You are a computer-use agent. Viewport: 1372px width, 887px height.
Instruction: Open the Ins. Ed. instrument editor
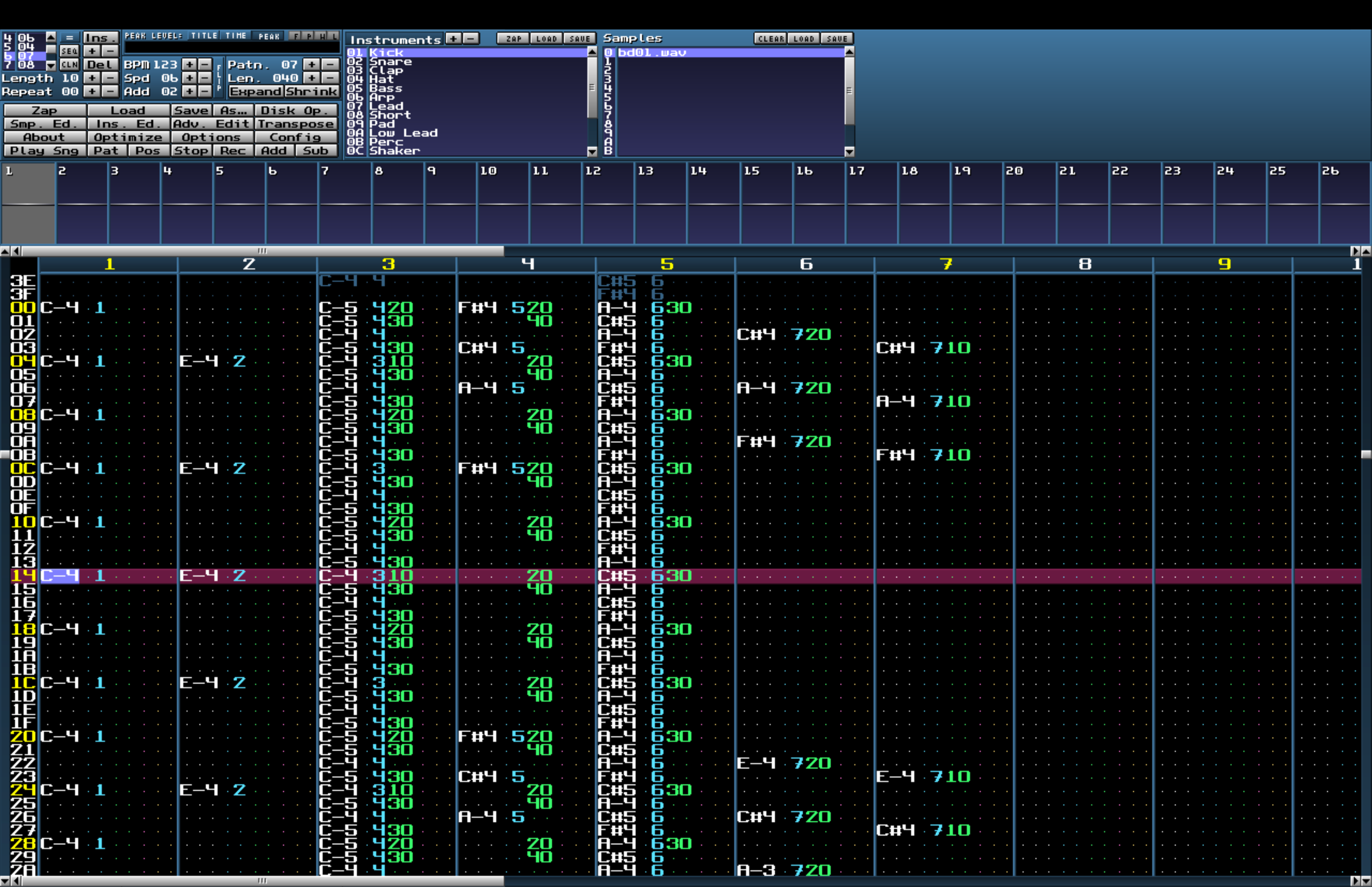click(x=128, y=124)
